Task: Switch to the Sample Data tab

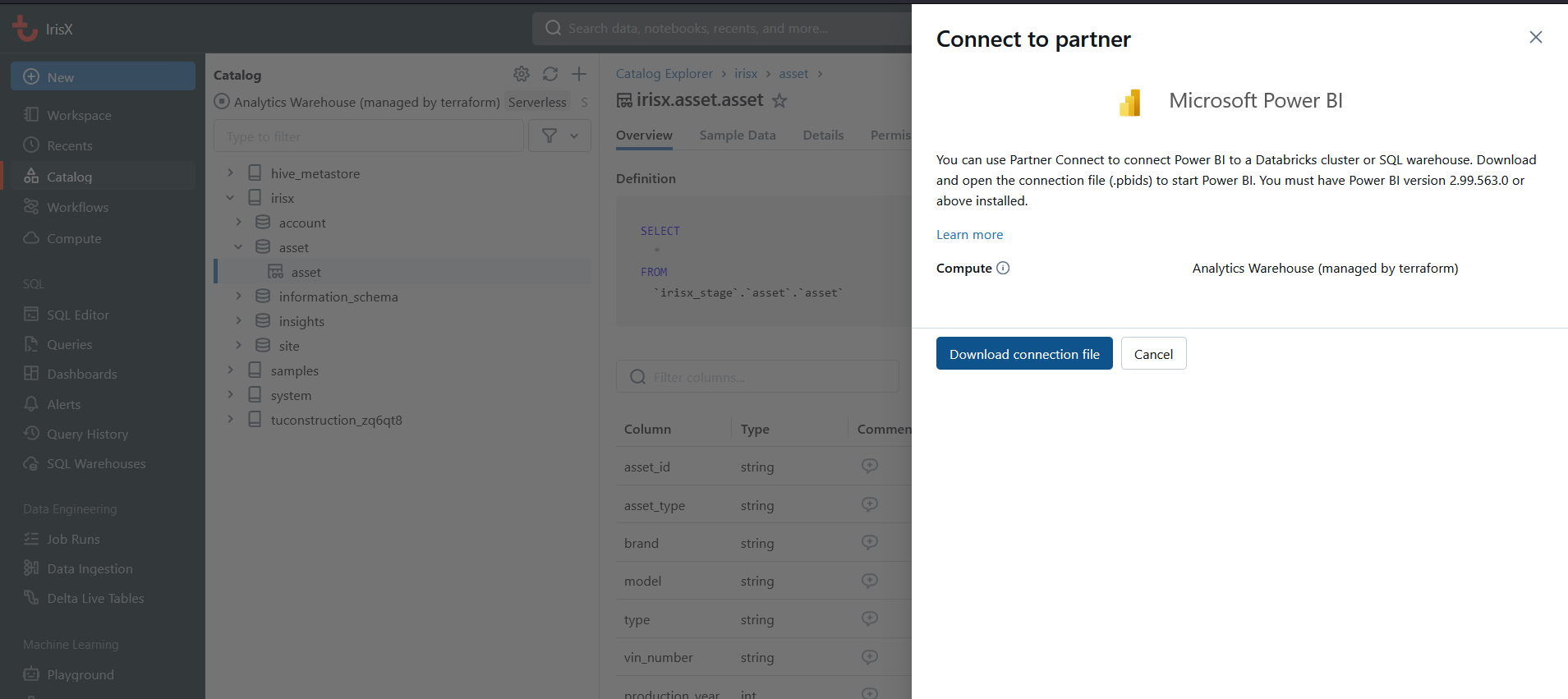Action: 737,136
